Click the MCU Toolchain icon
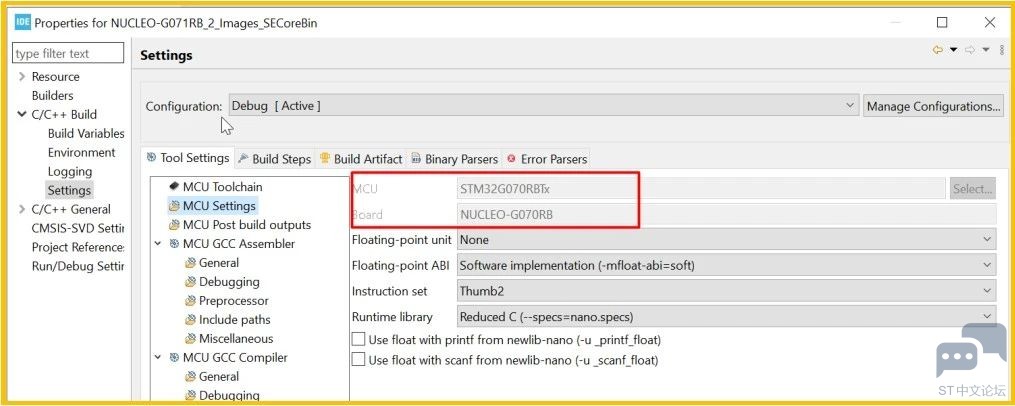 pyautogui.click(x=173, y=186)
